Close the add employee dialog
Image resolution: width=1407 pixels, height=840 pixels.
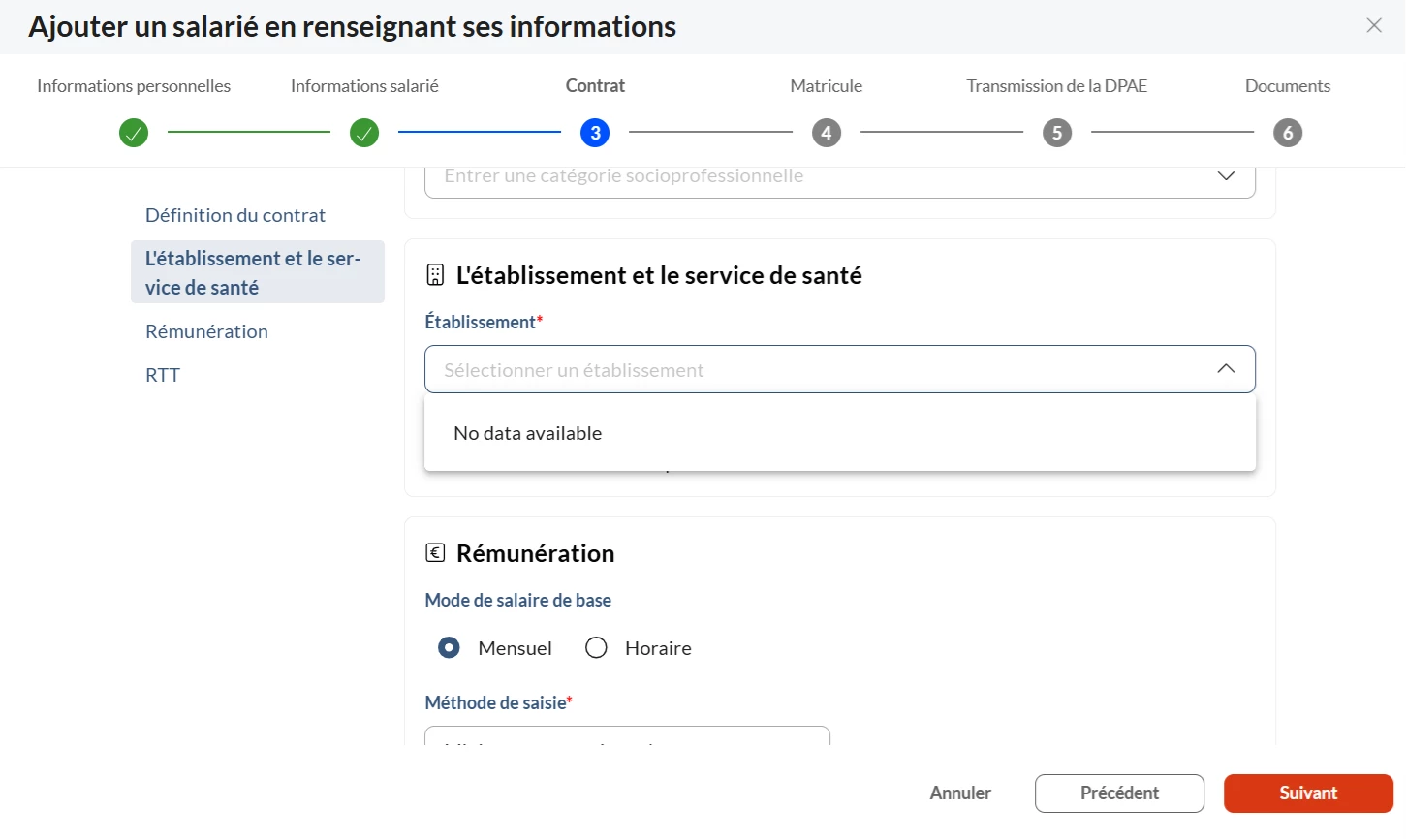point(1374,26)
